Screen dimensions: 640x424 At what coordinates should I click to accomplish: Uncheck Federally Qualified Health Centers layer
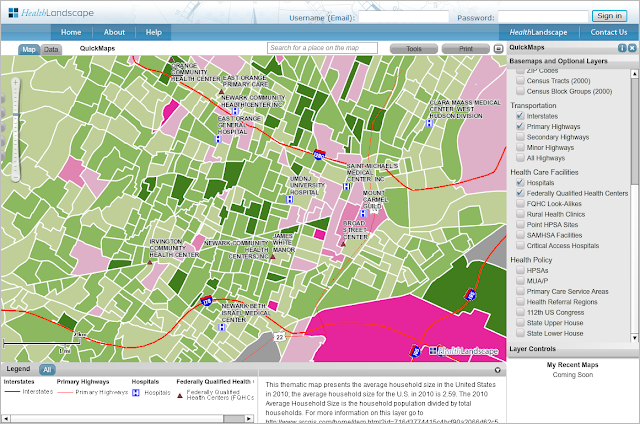coord(520,193)
